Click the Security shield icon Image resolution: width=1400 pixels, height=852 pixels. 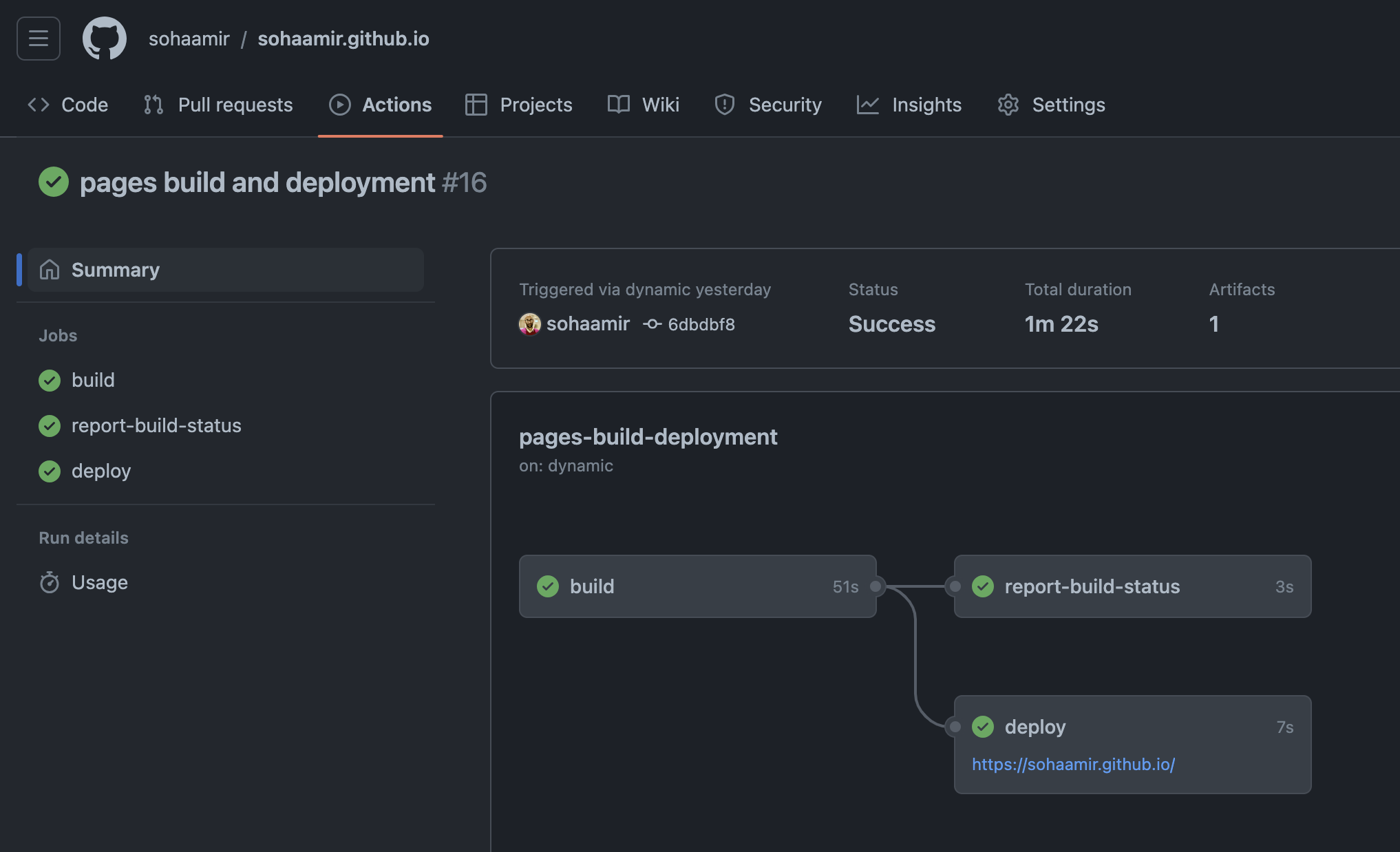point(724,105)
